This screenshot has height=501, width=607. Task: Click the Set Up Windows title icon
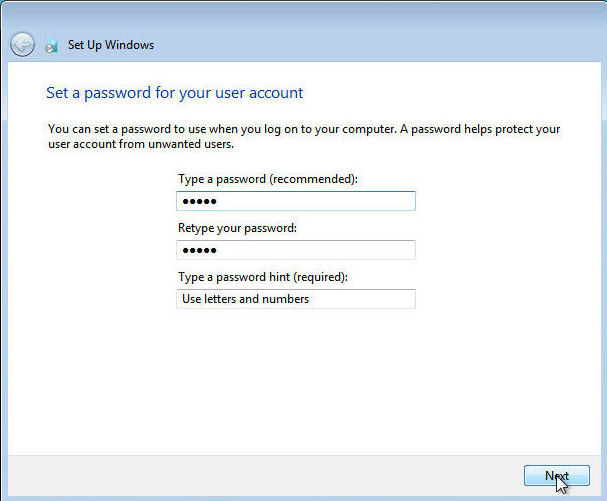coord(51,45)
